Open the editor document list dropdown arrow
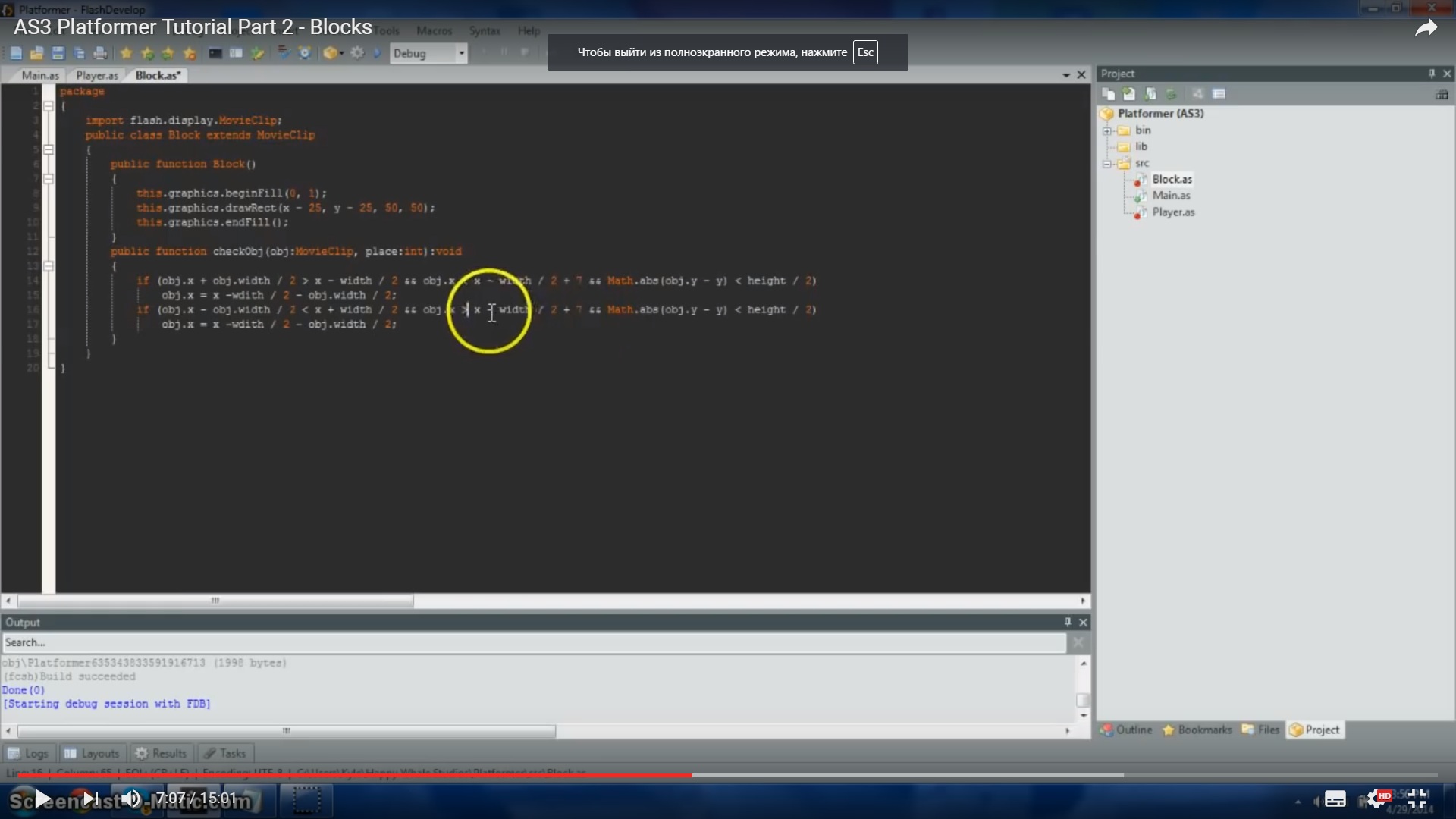This screenshot has width=1456, height=819. click(x=1066, y=75)
